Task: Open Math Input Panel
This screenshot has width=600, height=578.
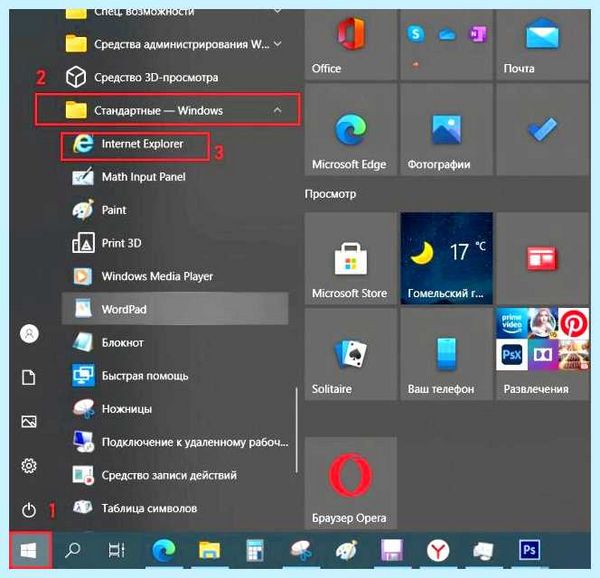Action: click(175, 177)
